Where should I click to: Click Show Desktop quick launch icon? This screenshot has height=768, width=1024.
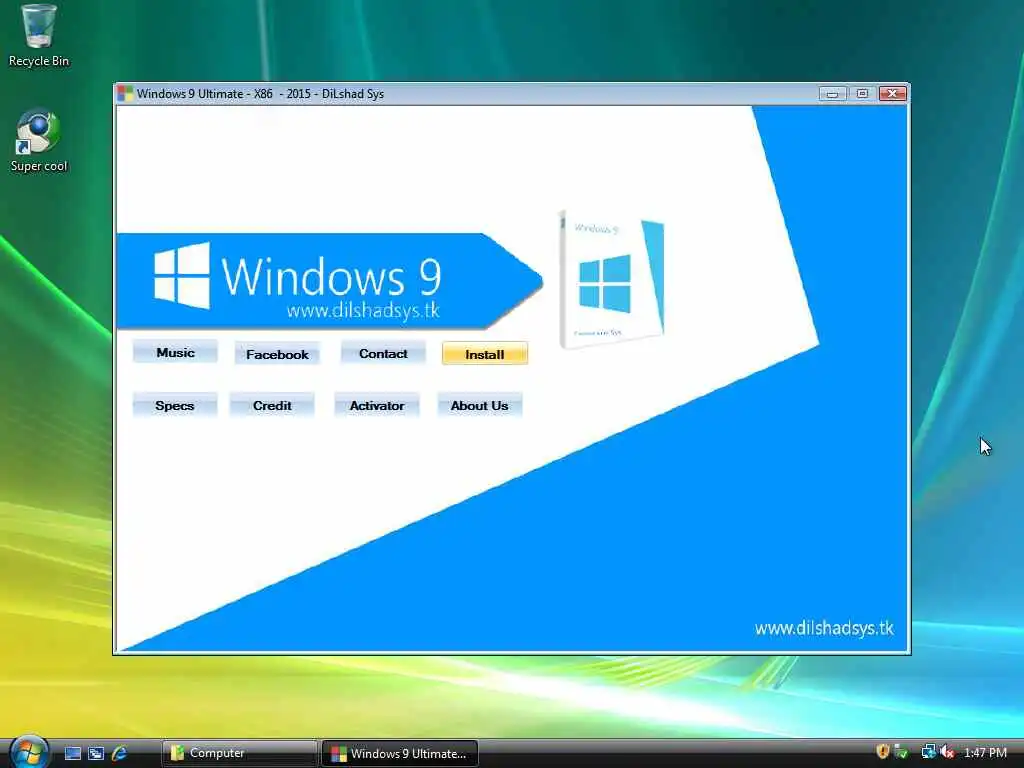(x=73, y=753)
